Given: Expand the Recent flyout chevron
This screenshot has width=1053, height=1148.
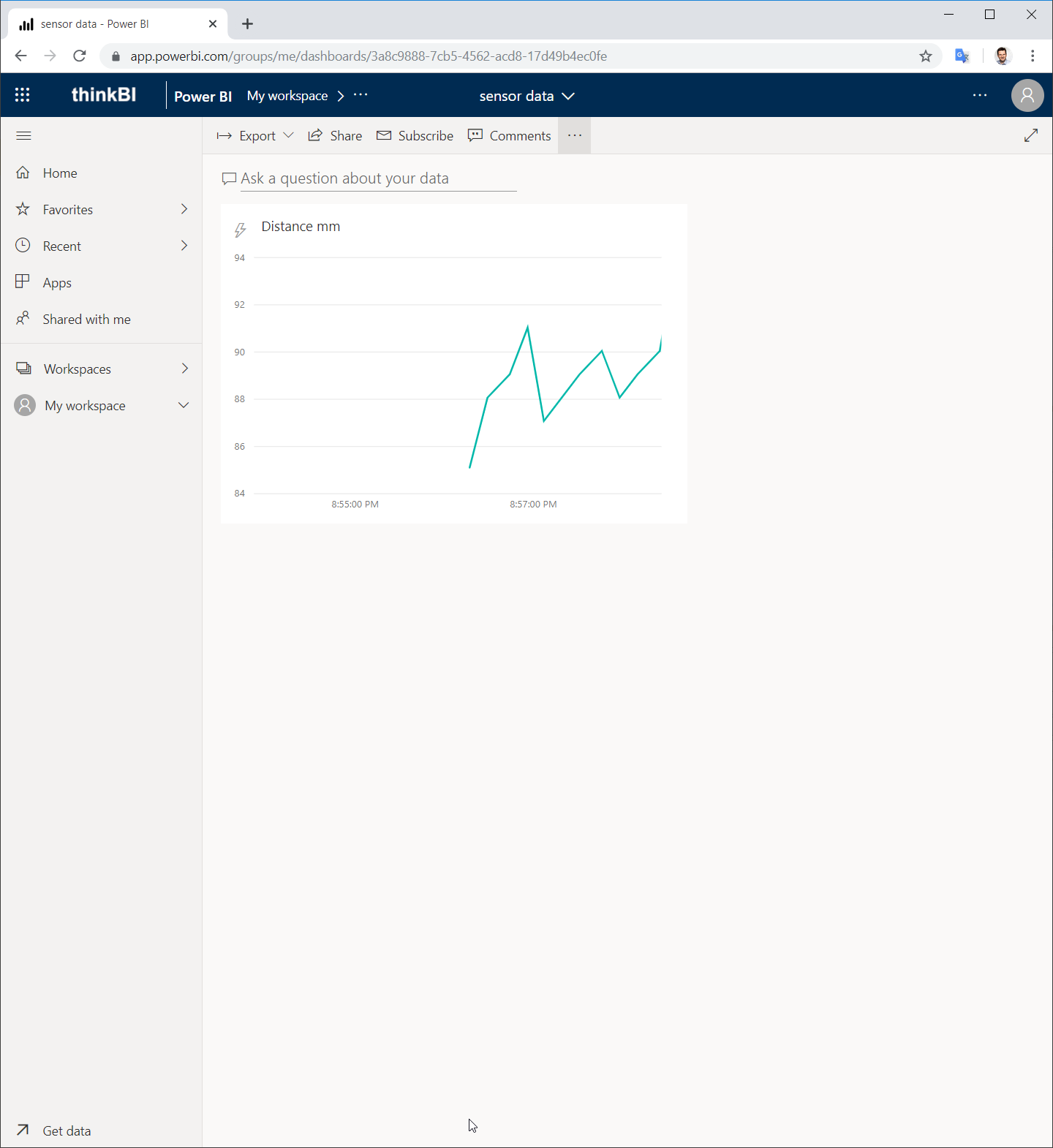Looking at the screenshot, I should coord(184,246).
